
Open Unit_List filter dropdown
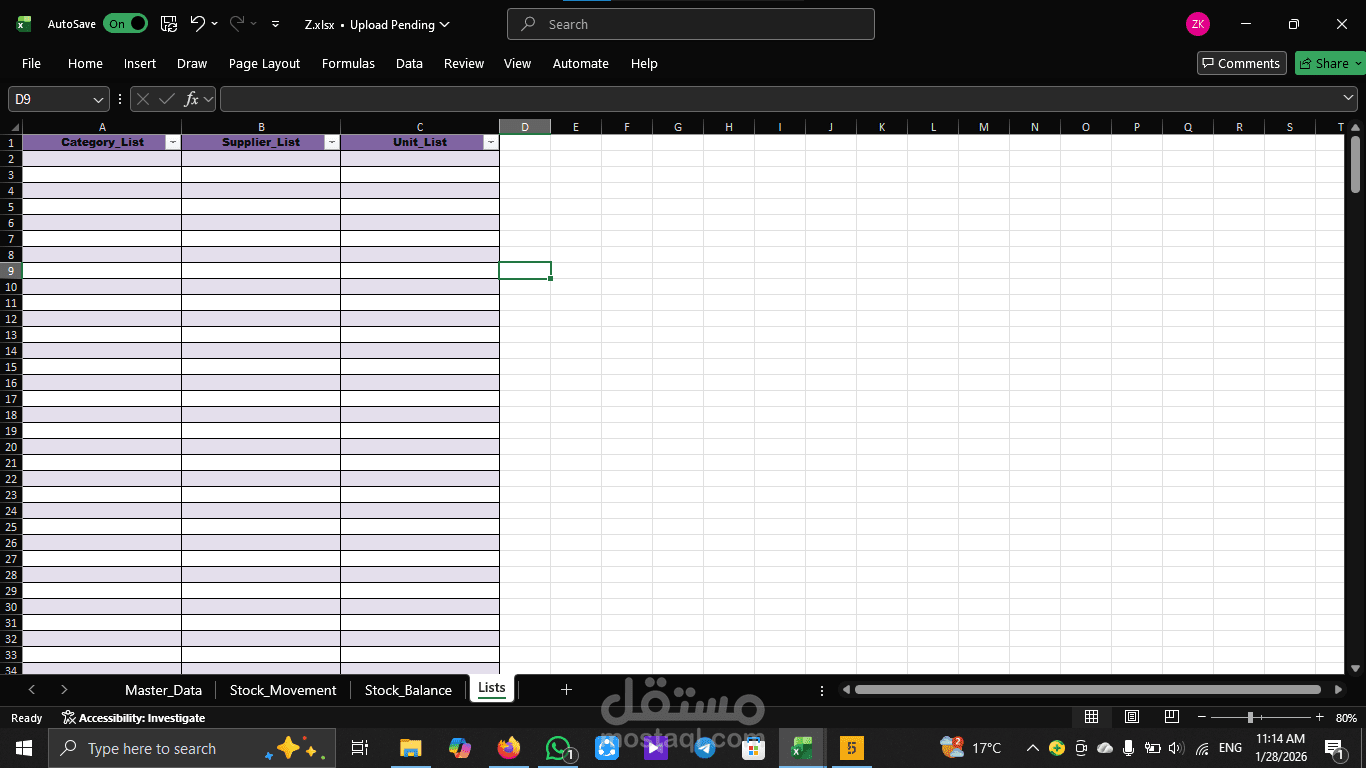tap(491, 142)
